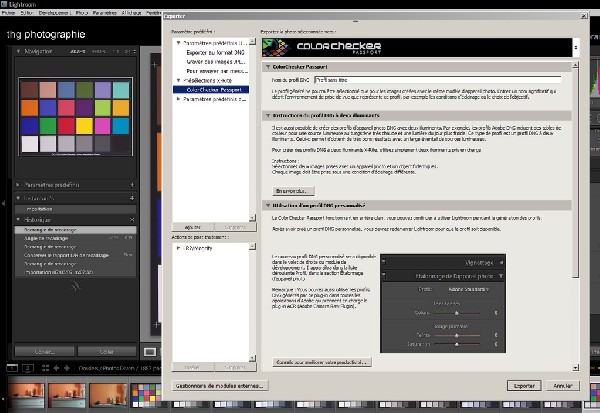Click Ajouter below the preset list
The width and height of the screenshot is (600, 413).
[193, 227]
